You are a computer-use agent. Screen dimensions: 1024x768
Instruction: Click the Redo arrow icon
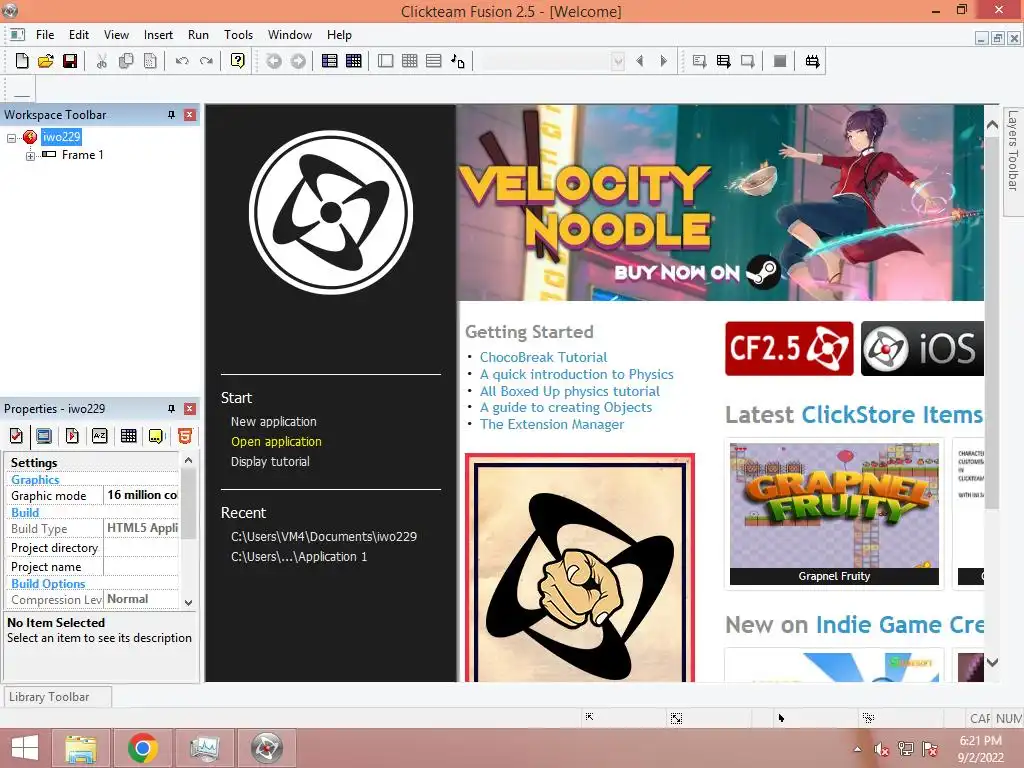(x=206, y=61)
